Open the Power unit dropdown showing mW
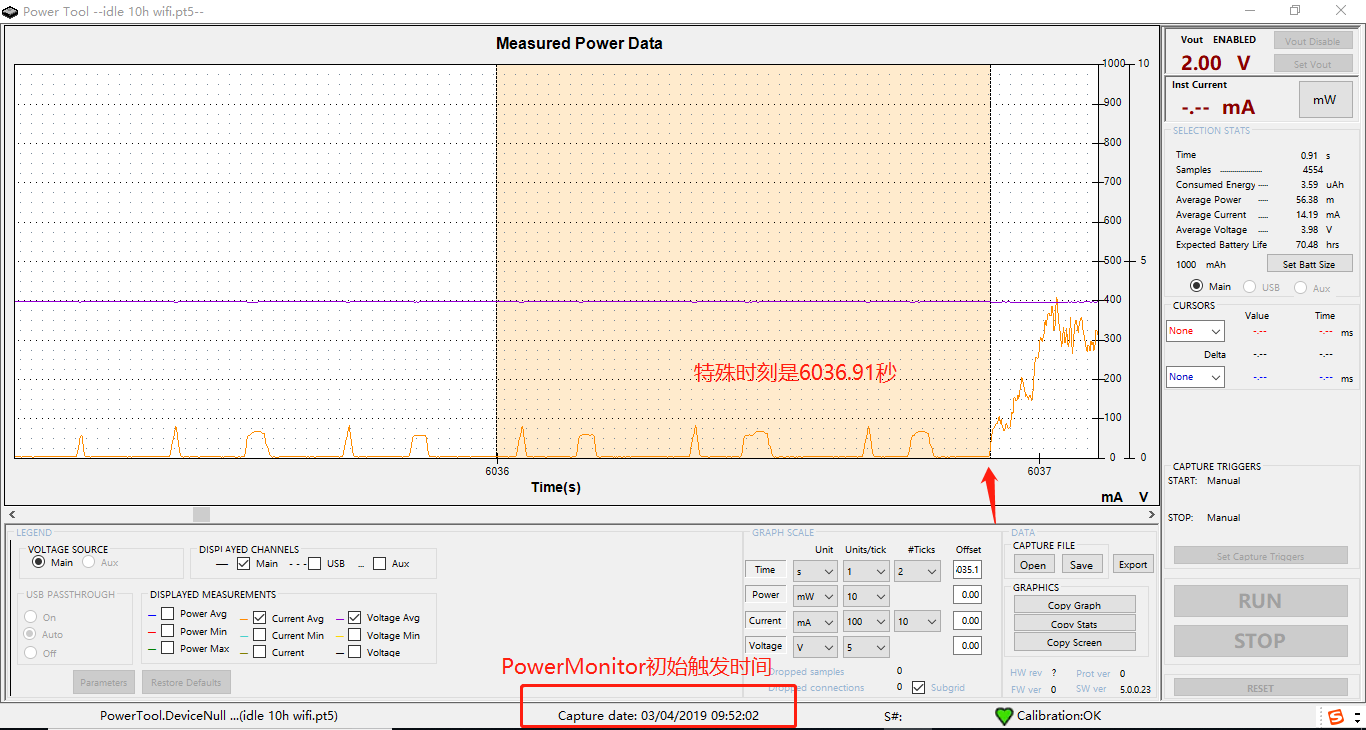1366x730 pixels. pos(815,596)
